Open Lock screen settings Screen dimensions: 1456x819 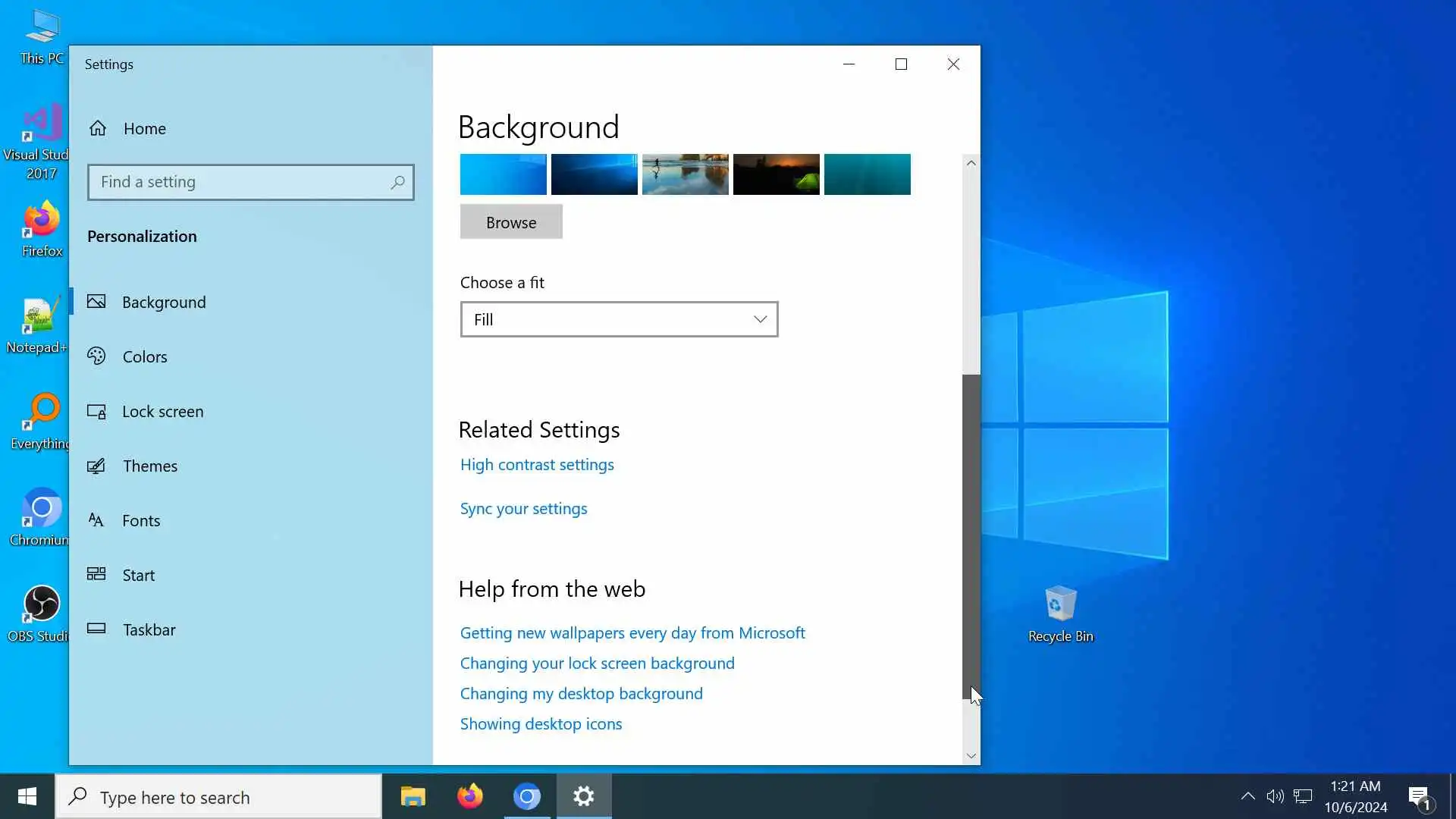pyautogui.click(x=162, y=411)
